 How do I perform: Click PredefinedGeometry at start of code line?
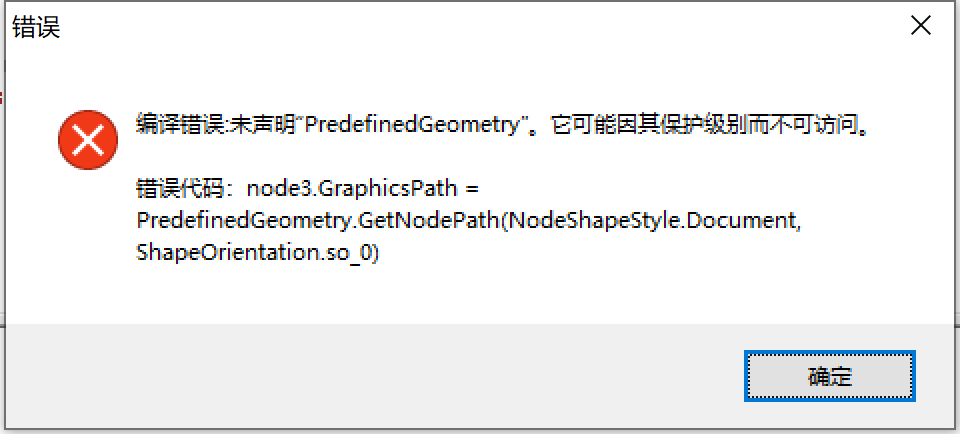pyautogui.click(x=242, y=221)
